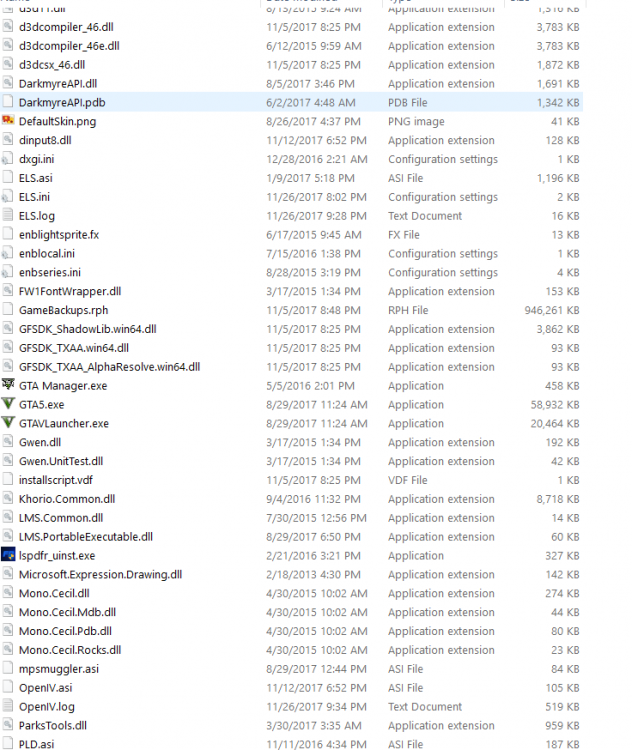
Task: Click the ELS.ini configuration icon
Action: (x=8, y=197)
